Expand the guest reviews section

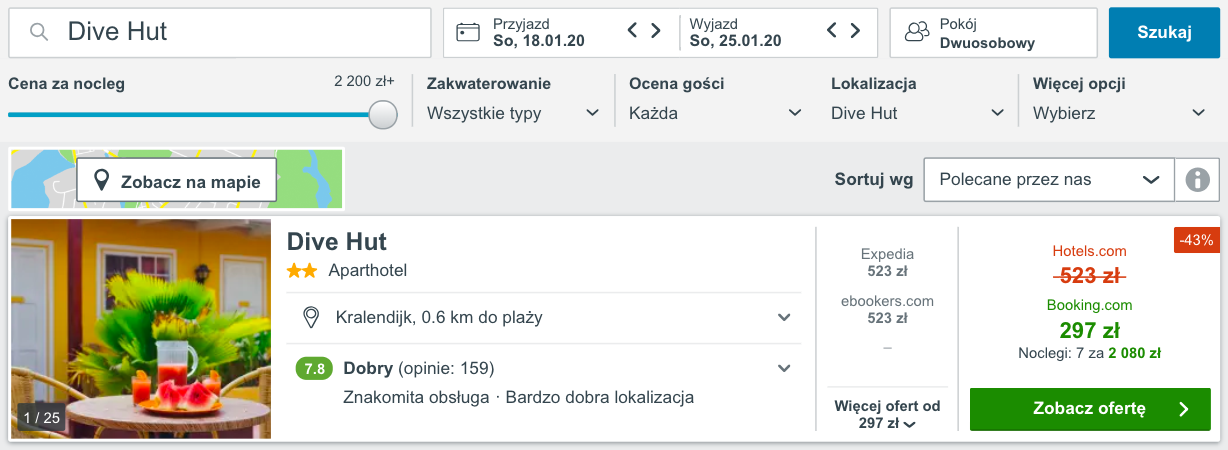[x=784, y=368]
